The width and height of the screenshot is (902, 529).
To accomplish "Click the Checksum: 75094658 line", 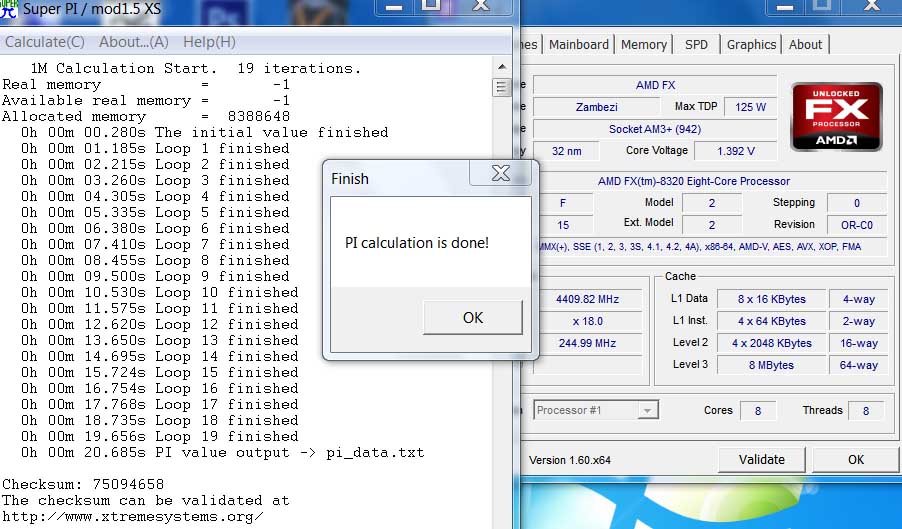I will tap(83, 484).
